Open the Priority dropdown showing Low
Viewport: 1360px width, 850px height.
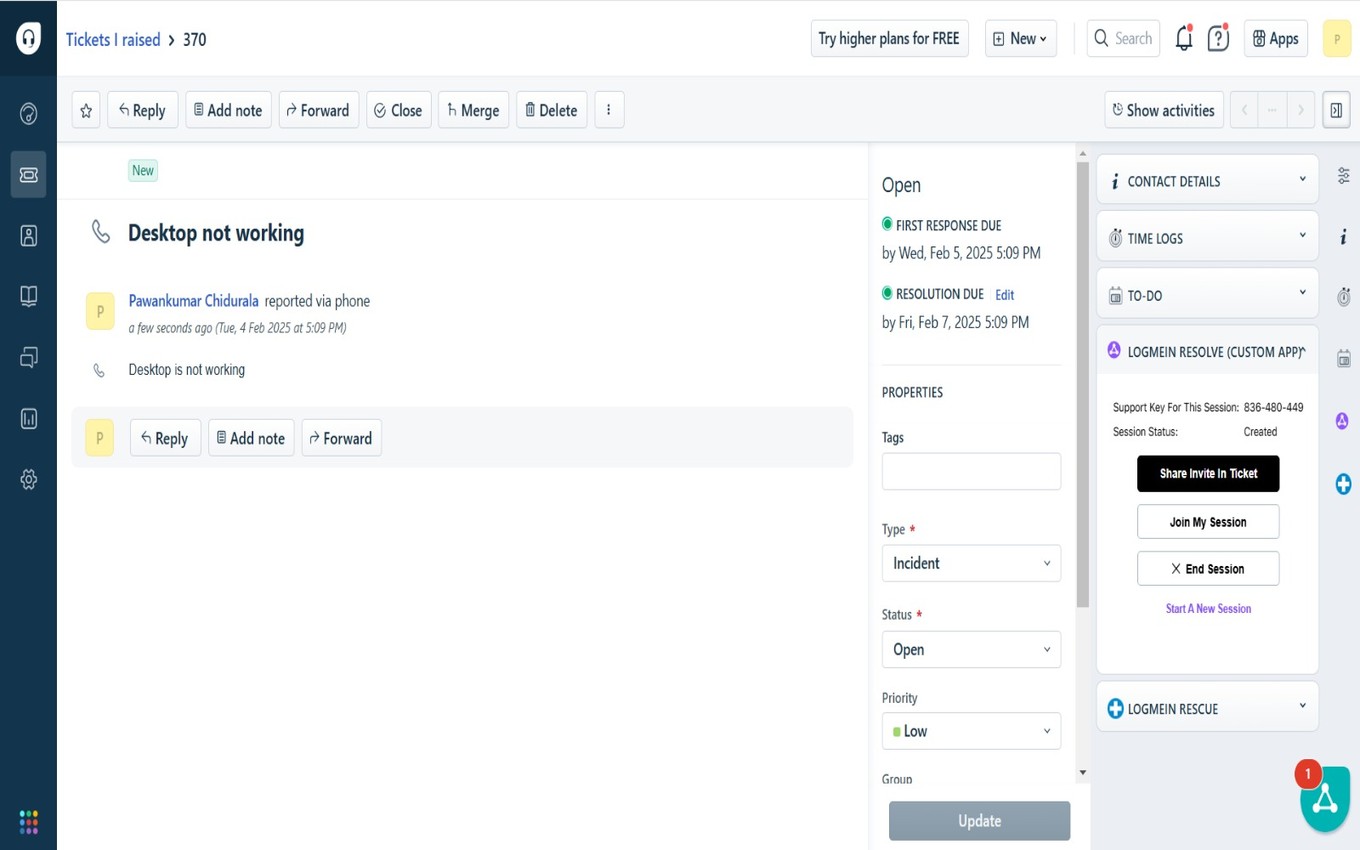pos(970,731)
